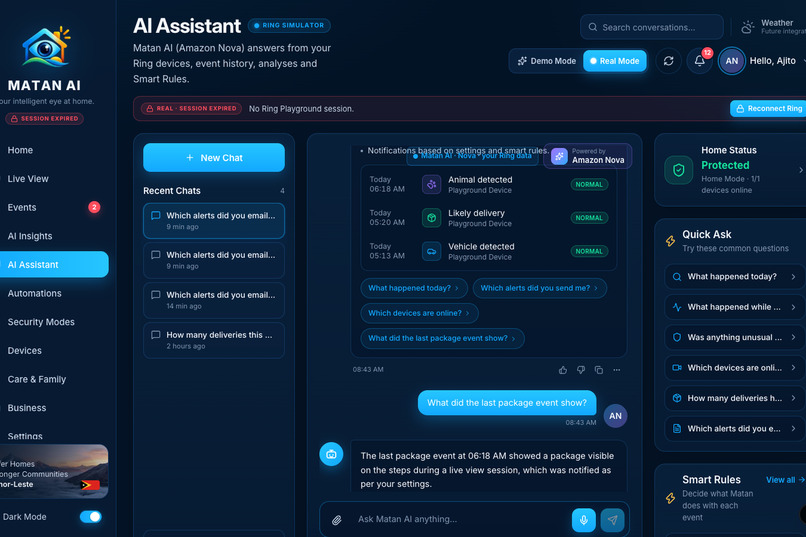The width and height of the screenshot is (806, 537).
Task: Copy the response with the copy icon
Action: click(599, 370)
